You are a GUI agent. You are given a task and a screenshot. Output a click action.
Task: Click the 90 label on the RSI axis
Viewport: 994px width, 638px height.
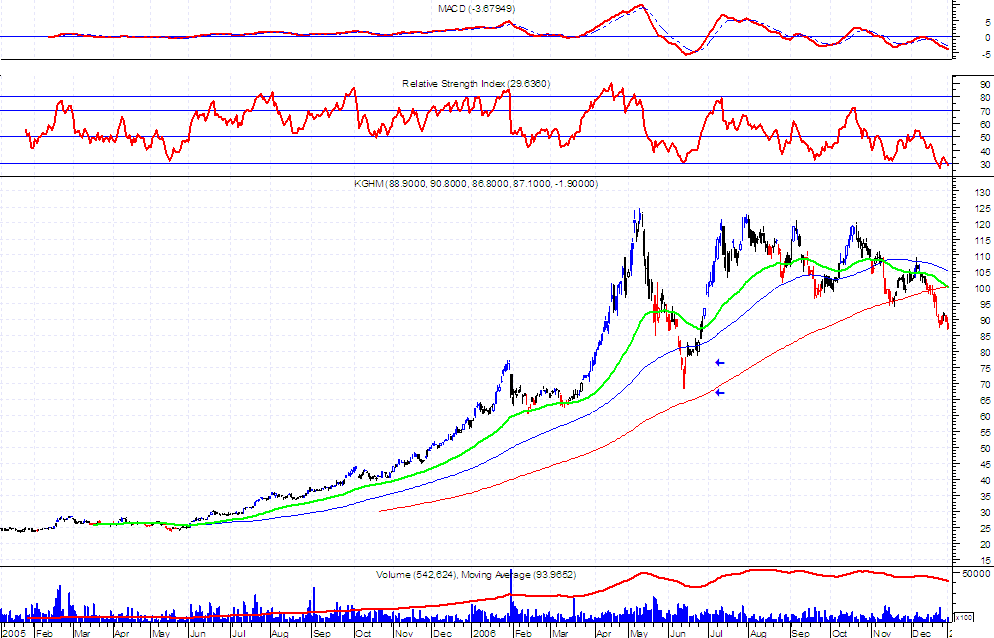coord(985,84)
